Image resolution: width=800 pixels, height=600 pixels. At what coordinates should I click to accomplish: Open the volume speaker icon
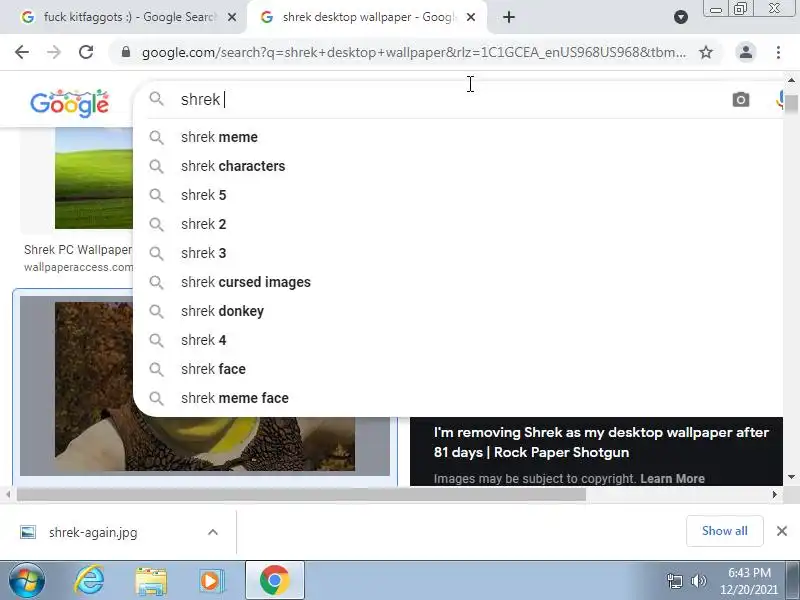(698, 581)
